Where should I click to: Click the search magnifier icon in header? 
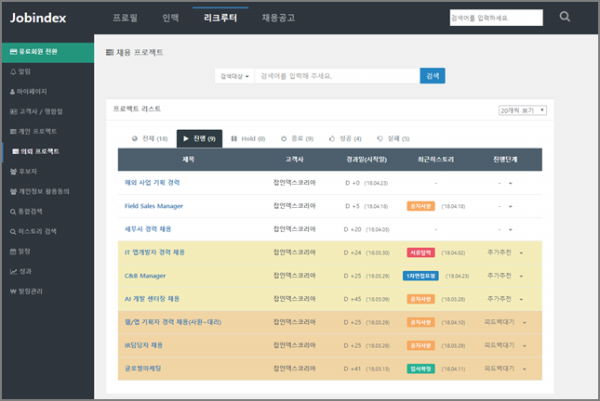coord(565,17)
